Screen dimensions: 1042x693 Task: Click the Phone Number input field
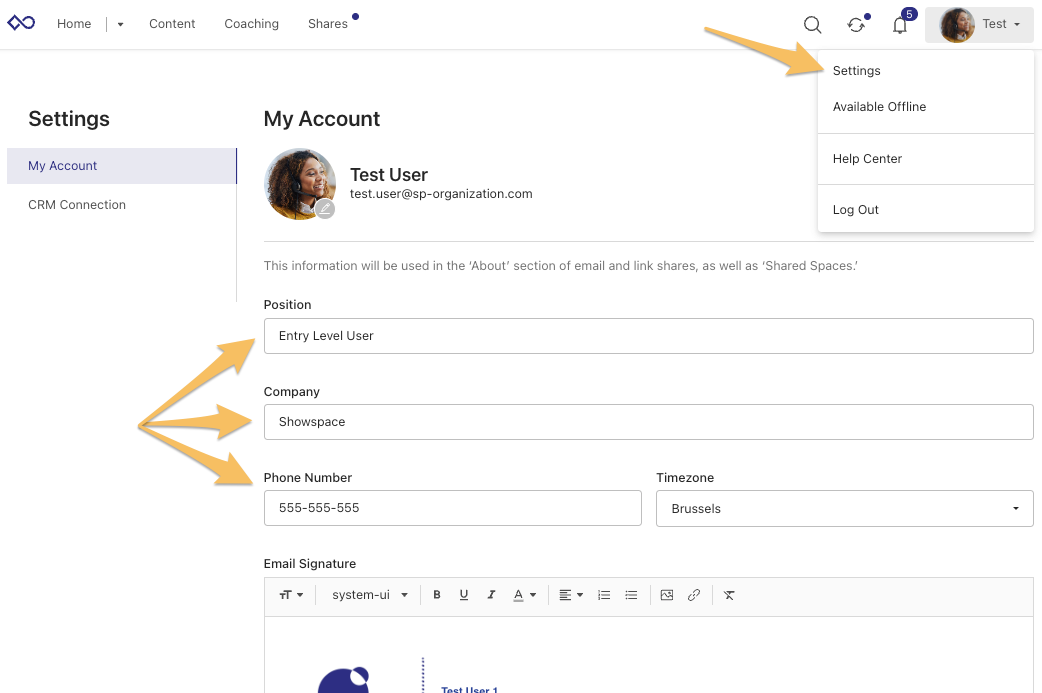point(452,508)
